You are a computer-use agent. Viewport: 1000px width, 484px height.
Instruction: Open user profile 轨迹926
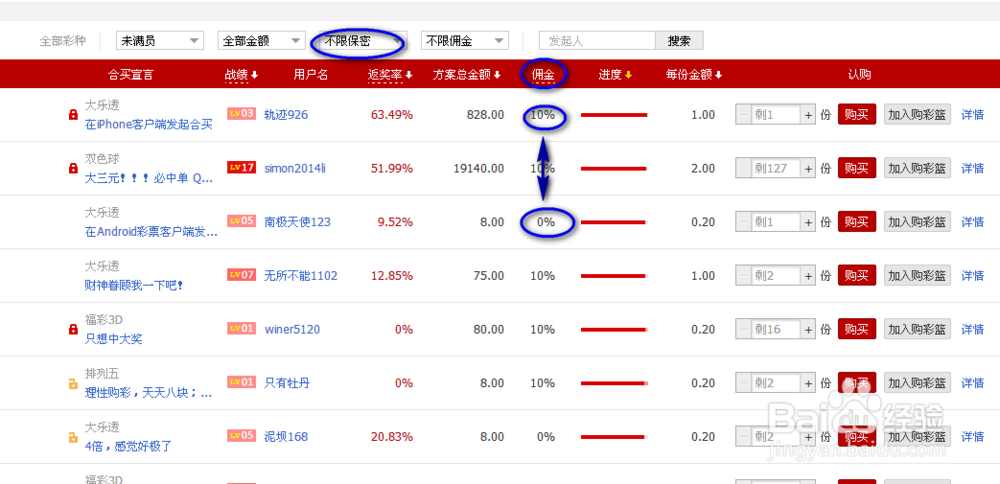point(286,115)
